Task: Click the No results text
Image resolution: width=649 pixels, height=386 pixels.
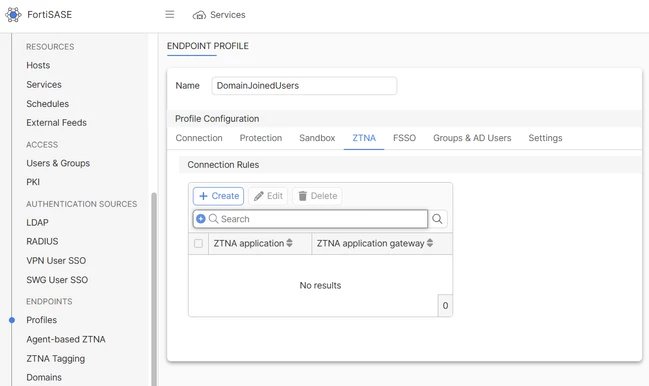Action: click(x=320, y=285)
